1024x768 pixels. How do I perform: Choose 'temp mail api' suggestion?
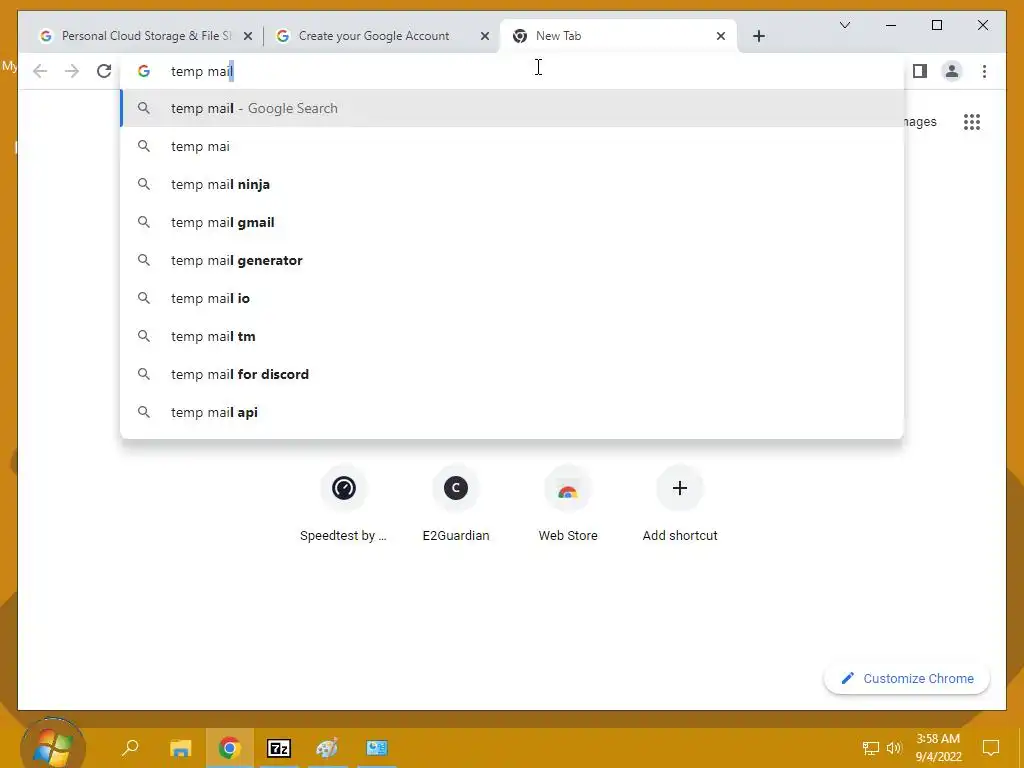click(512, 412)
